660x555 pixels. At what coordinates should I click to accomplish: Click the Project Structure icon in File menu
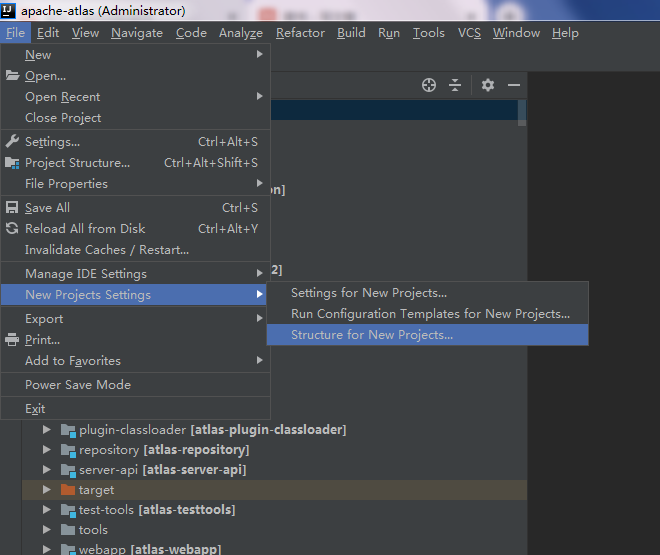pos(12,163)
